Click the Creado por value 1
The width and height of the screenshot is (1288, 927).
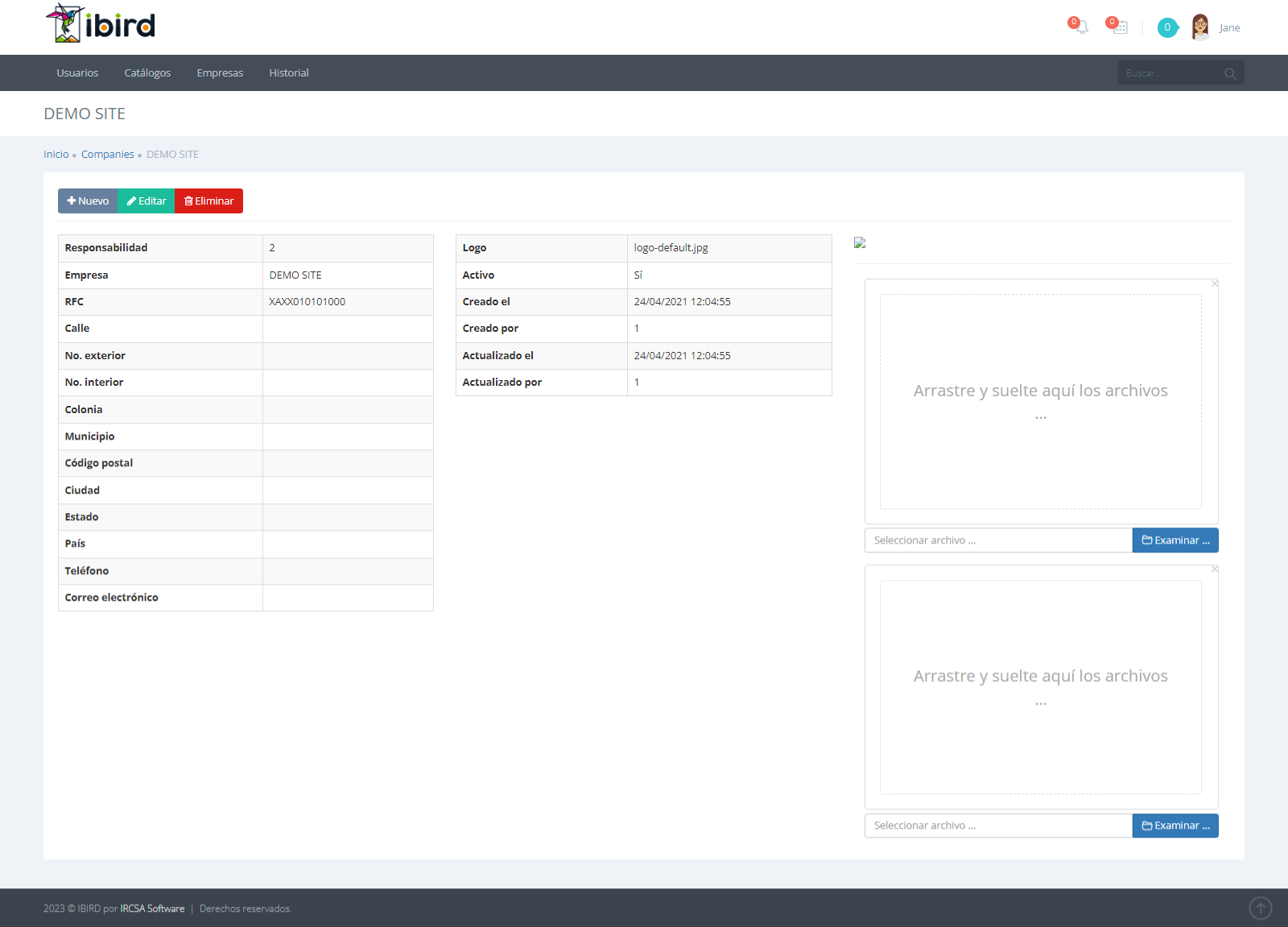[x=637, y=328]
